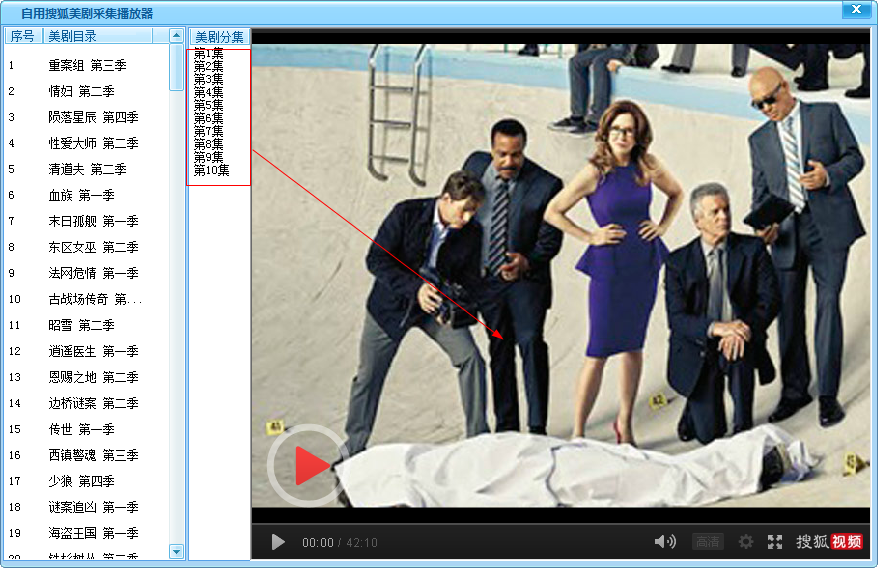Click the small play button in control bar
878x568 pixels.
pos(278,542)
